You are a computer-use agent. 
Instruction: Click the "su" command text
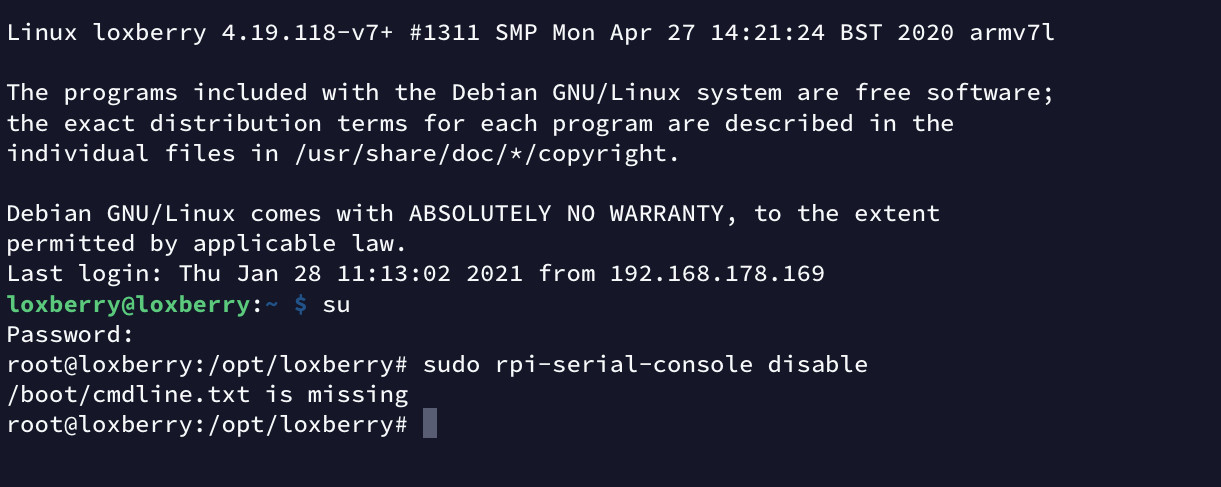coord(336,304)
